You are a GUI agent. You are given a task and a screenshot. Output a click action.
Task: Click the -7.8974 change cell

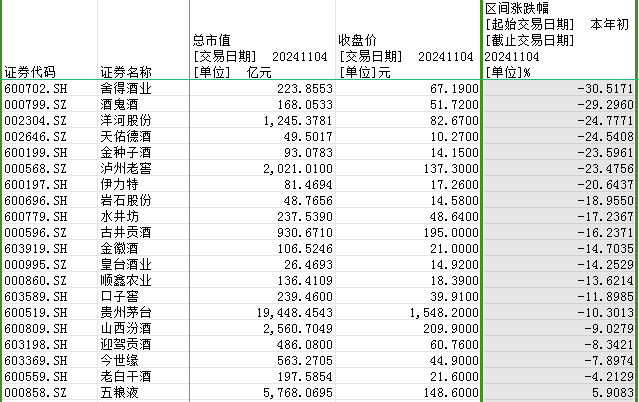[560, 360]
